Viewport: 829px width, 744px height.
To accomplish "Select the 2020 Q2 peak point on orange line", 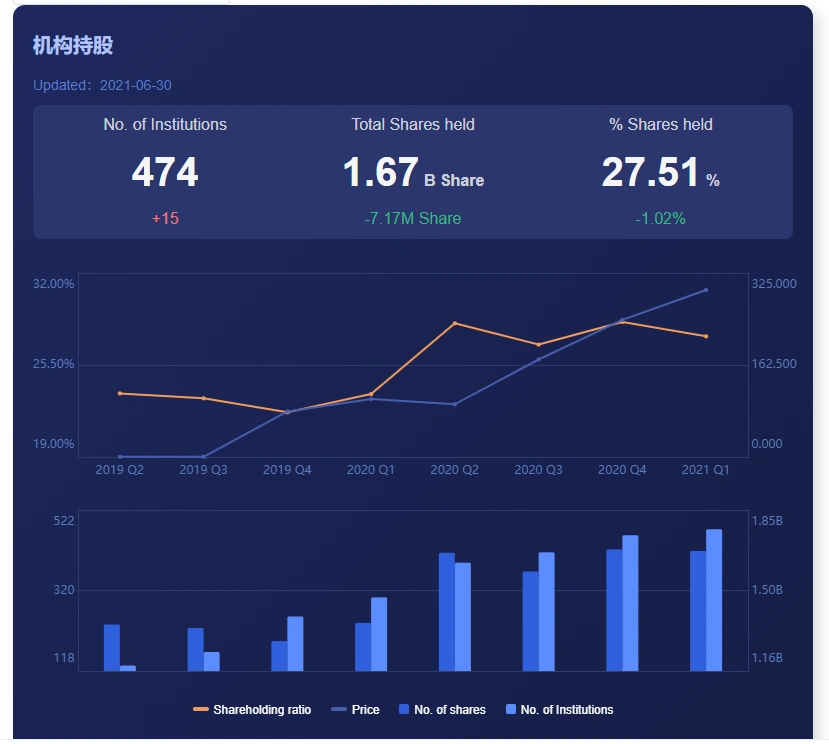I will click(x=455, y=323).
